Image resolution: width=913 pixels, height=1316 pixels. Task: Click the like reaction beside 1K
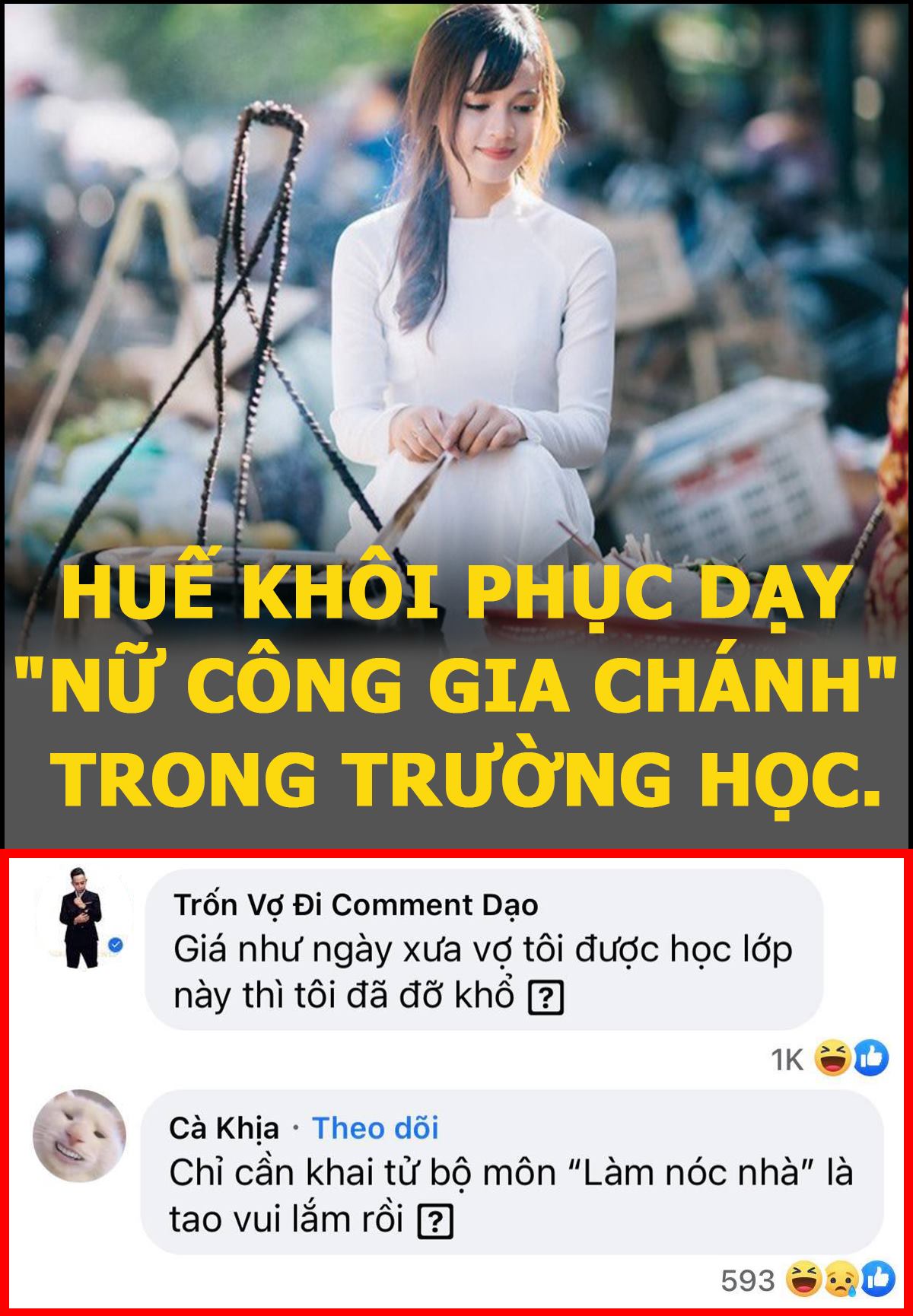click(x=870, y=1058)
